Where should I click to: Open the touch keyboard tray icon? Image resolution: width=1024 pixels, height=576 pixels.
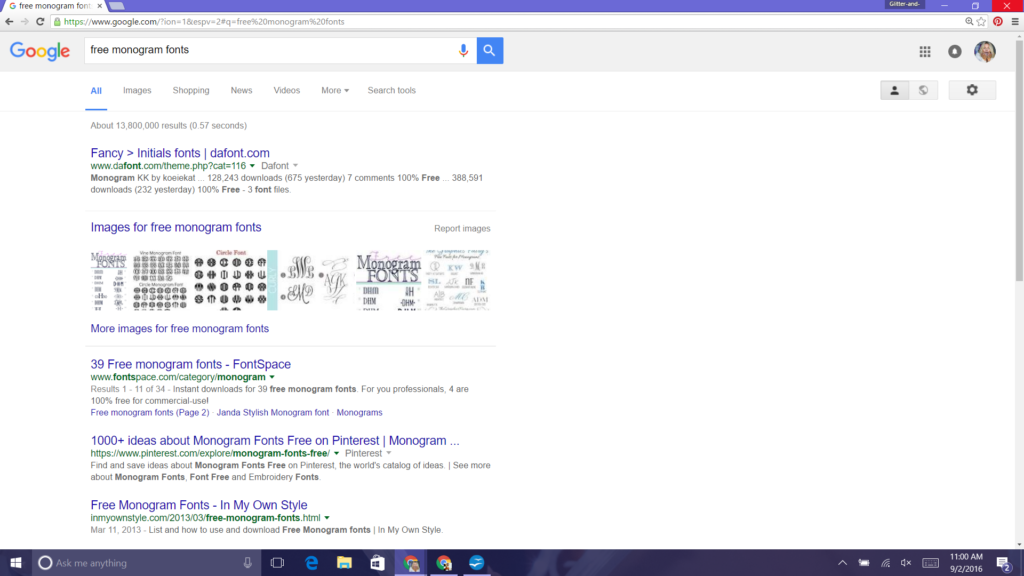(931, 563)
